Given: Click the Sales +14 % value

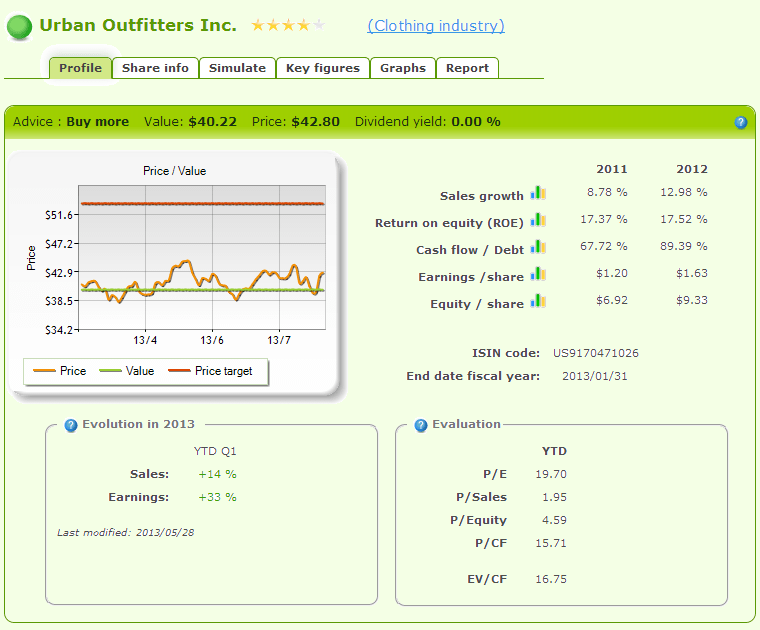Looking at the screenshot, I should coord(217,474).
